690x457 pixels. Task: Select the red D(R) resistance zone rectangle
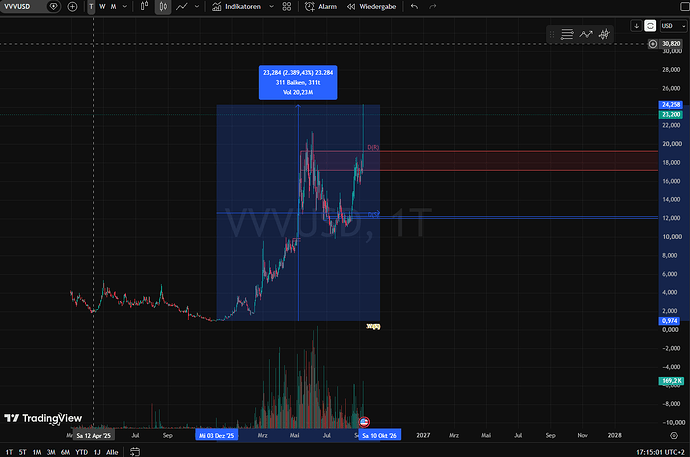pyautogui.click(x=479, y=161)
